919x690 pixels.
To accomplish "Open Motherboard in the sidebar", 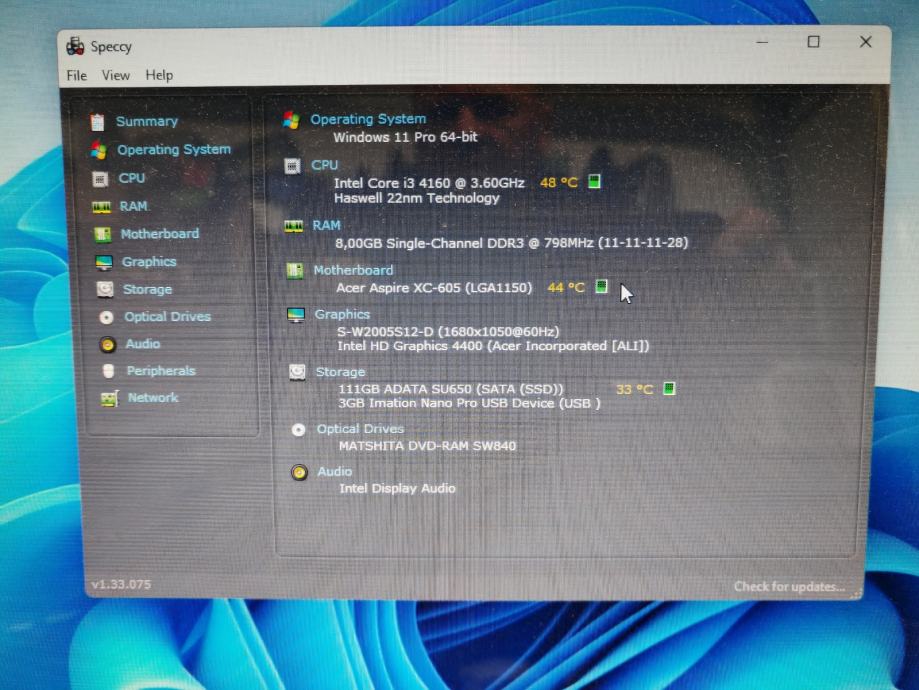I will [x=159, y=234].
